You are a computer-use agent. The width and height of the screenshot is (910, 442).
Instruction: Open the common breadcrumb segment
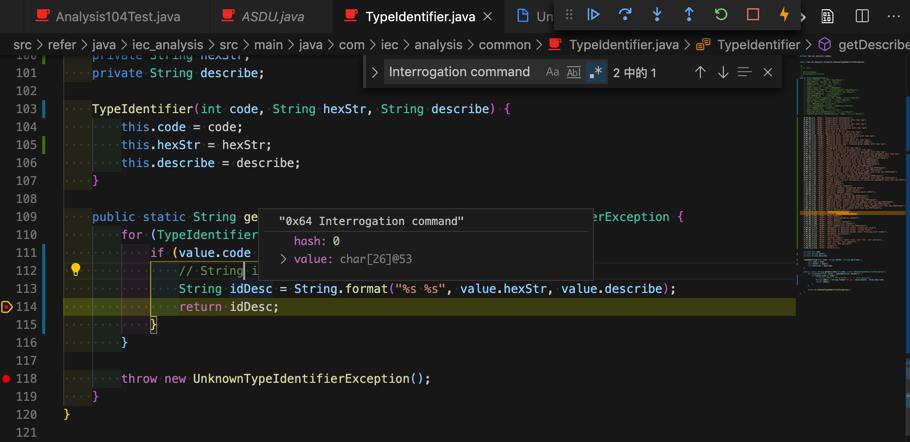(x=505, y=45)
